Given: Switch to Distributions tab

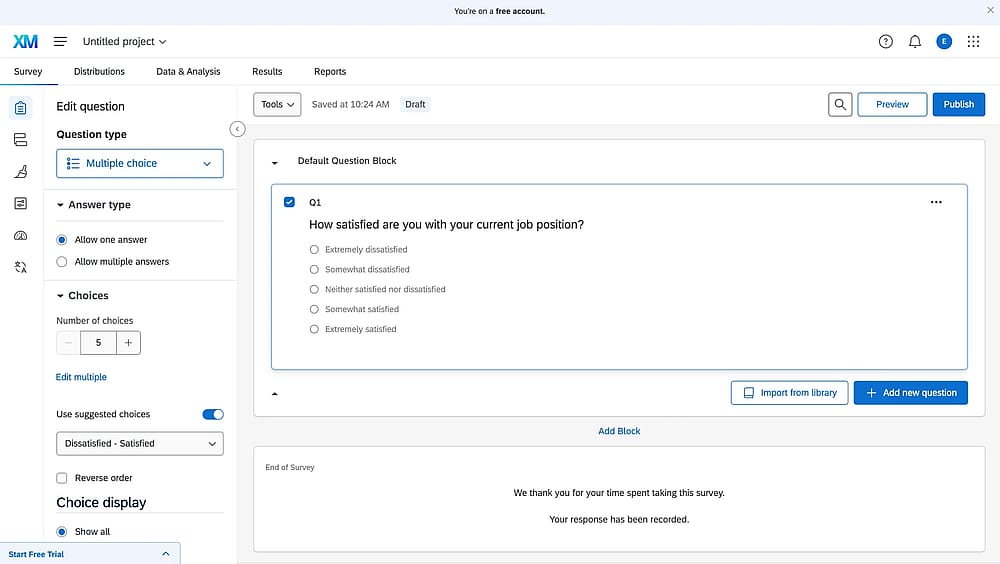Looking at the screenshot, I should [99, 71].
